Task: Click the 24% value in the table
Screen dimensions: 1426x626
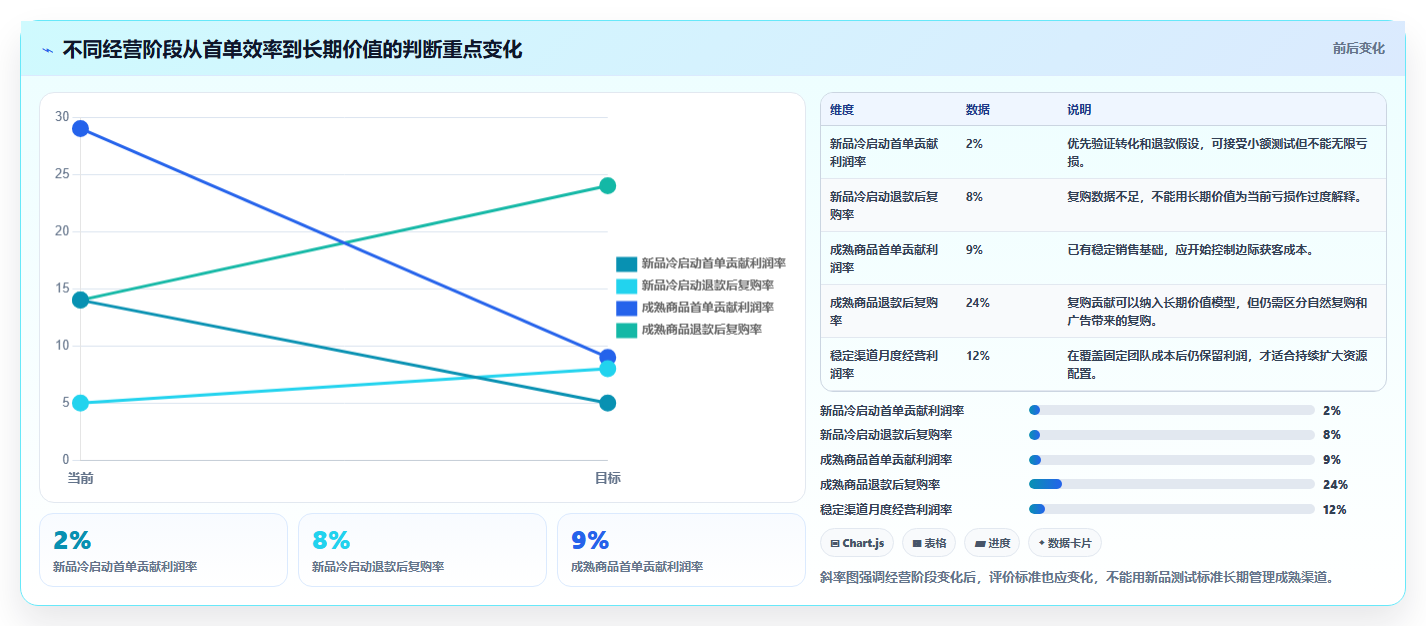Action: (978, 303)
